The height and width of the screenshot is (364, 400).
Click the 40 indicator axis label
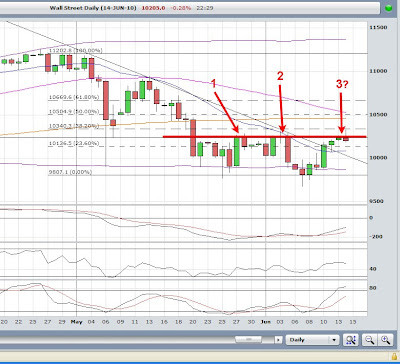pos(373,269)
